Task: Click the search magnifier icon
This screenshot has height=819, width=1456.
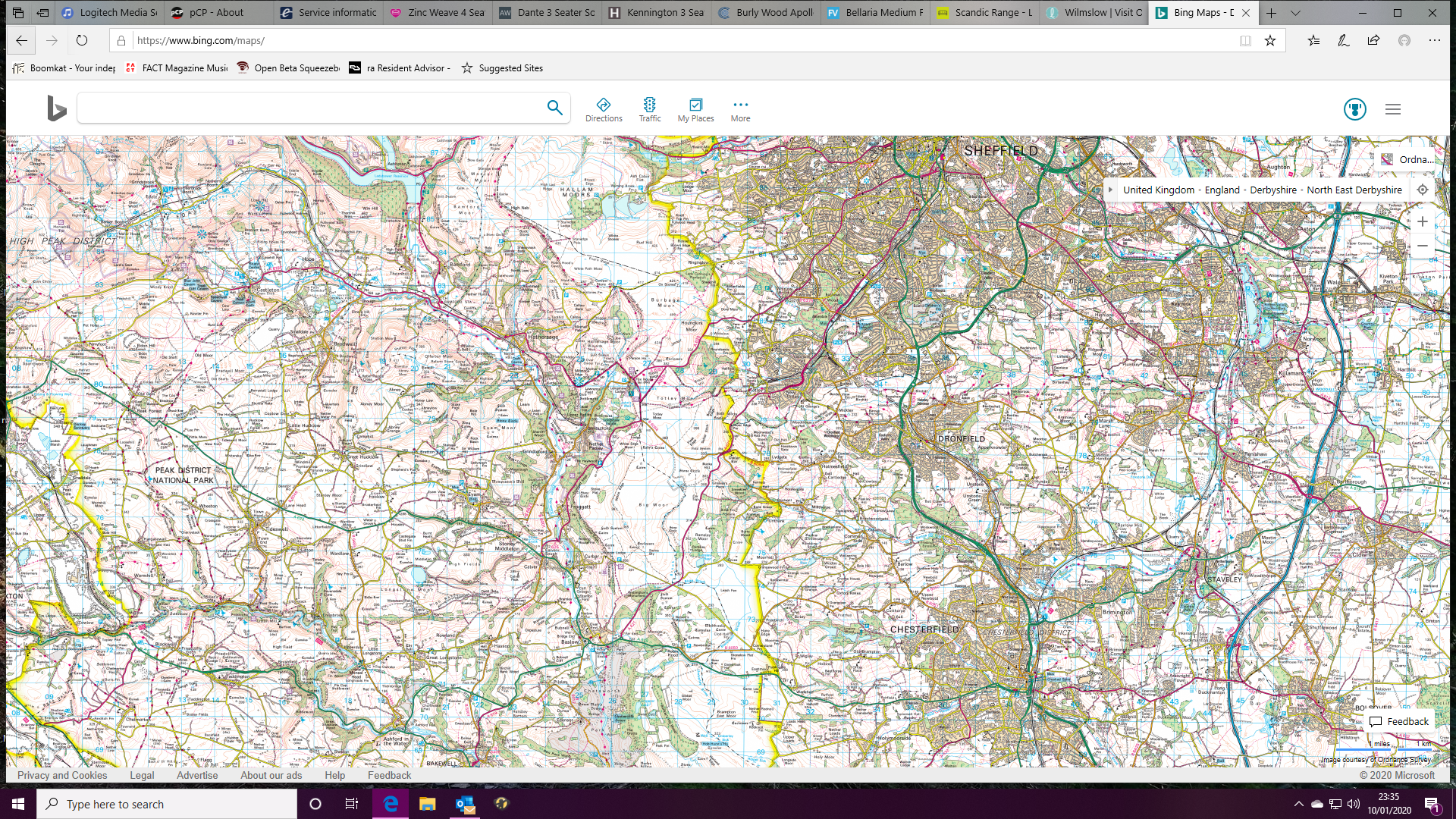Action: (x=555, y=108)
